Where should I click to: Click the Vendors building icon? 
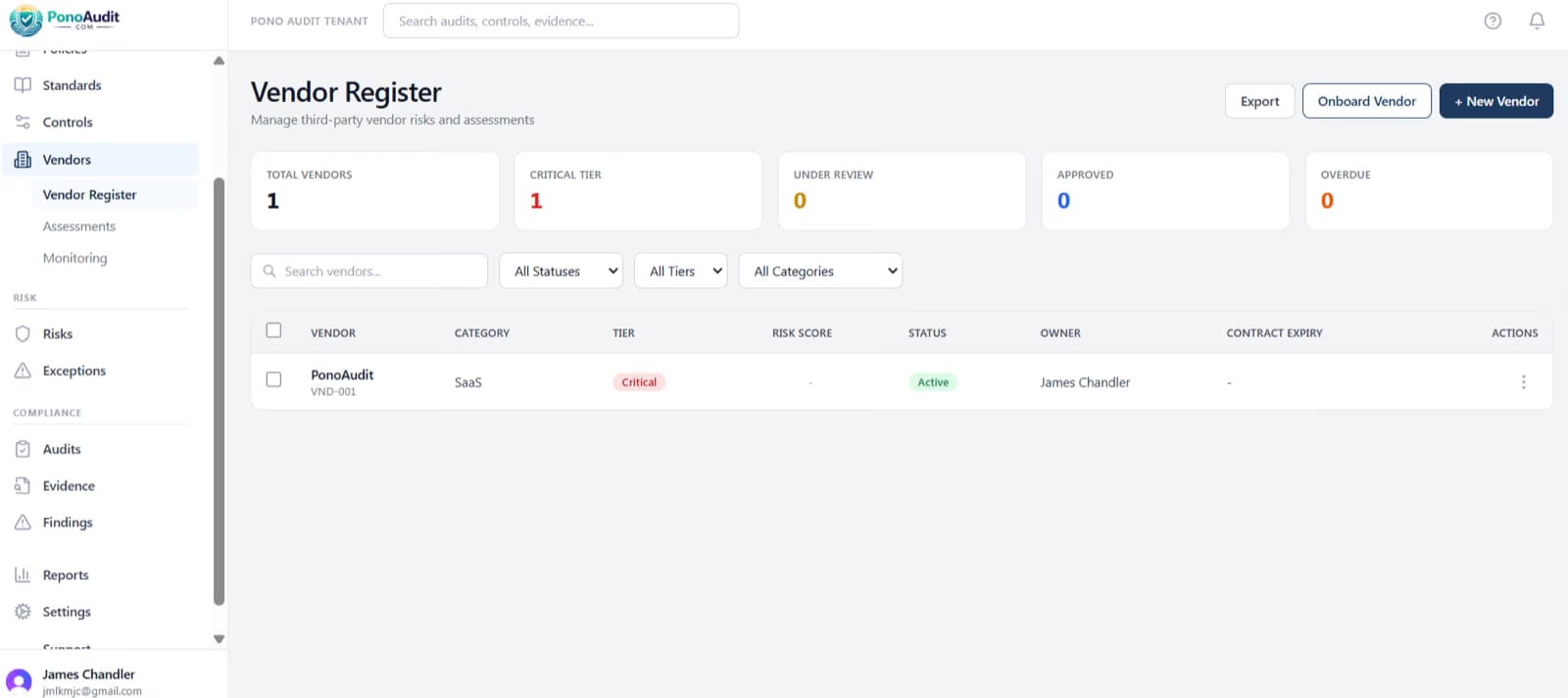23,160
